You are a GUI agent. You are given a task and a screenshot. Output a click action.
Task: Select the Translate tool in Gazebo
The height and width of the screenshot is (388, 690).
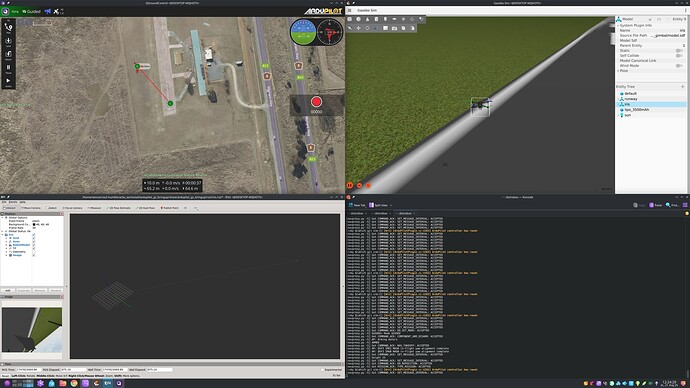click(x=359, y=28)
